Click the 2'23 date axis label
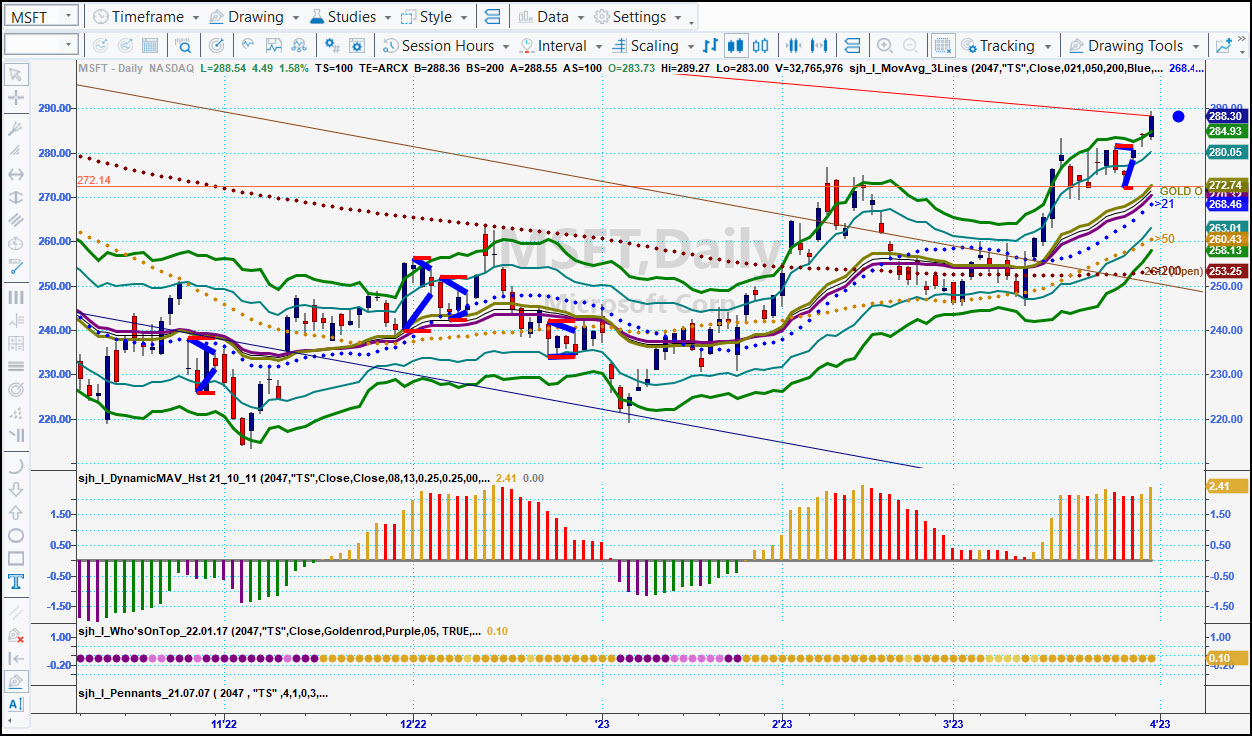Image resolution: width=1252 pixels, height=736 pixels. pyautogui.click(x=782, y=723)
